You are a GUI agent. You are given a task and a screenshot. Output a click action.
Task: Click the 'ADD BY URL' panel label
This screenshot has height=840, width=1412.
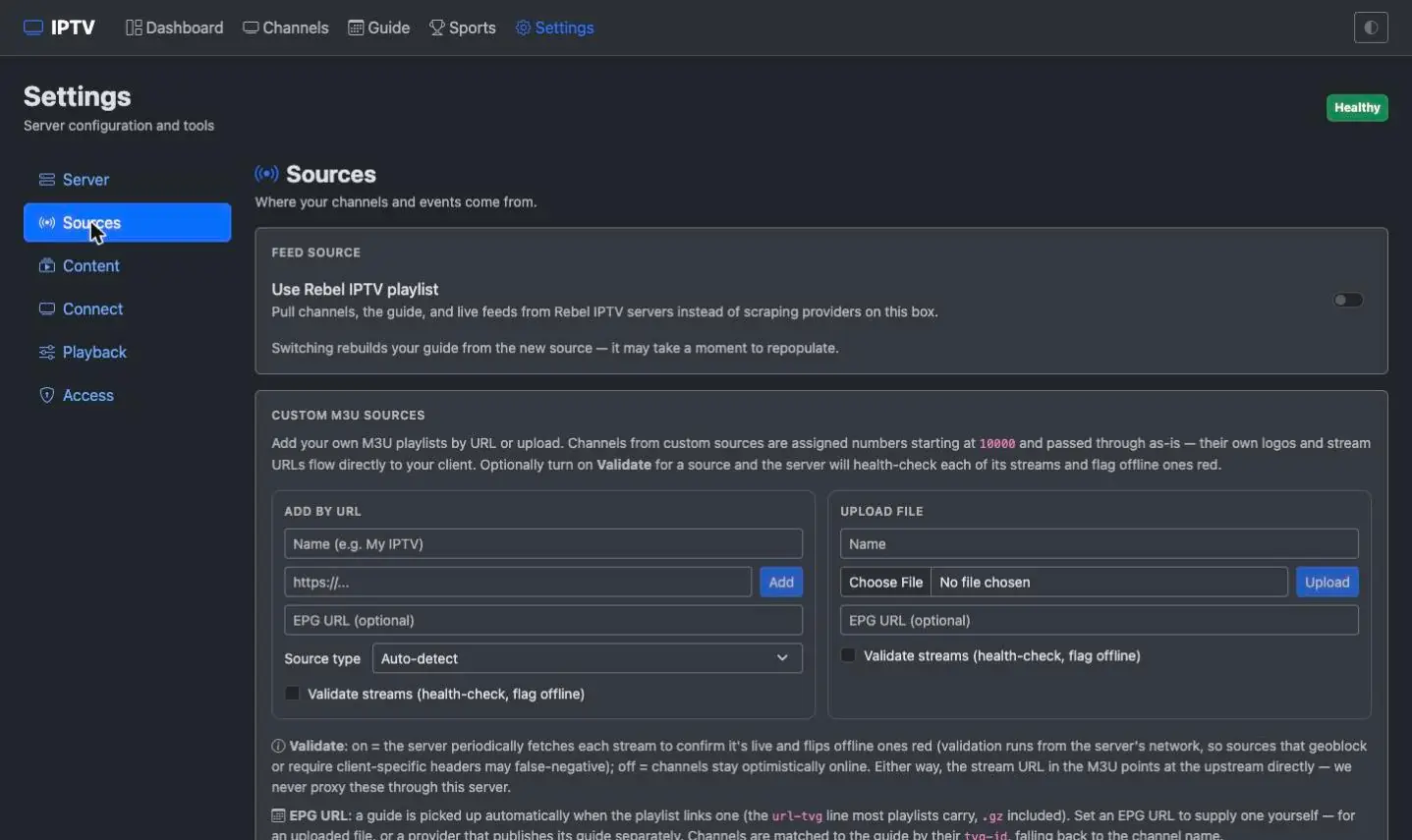click(x=323, y=511)
